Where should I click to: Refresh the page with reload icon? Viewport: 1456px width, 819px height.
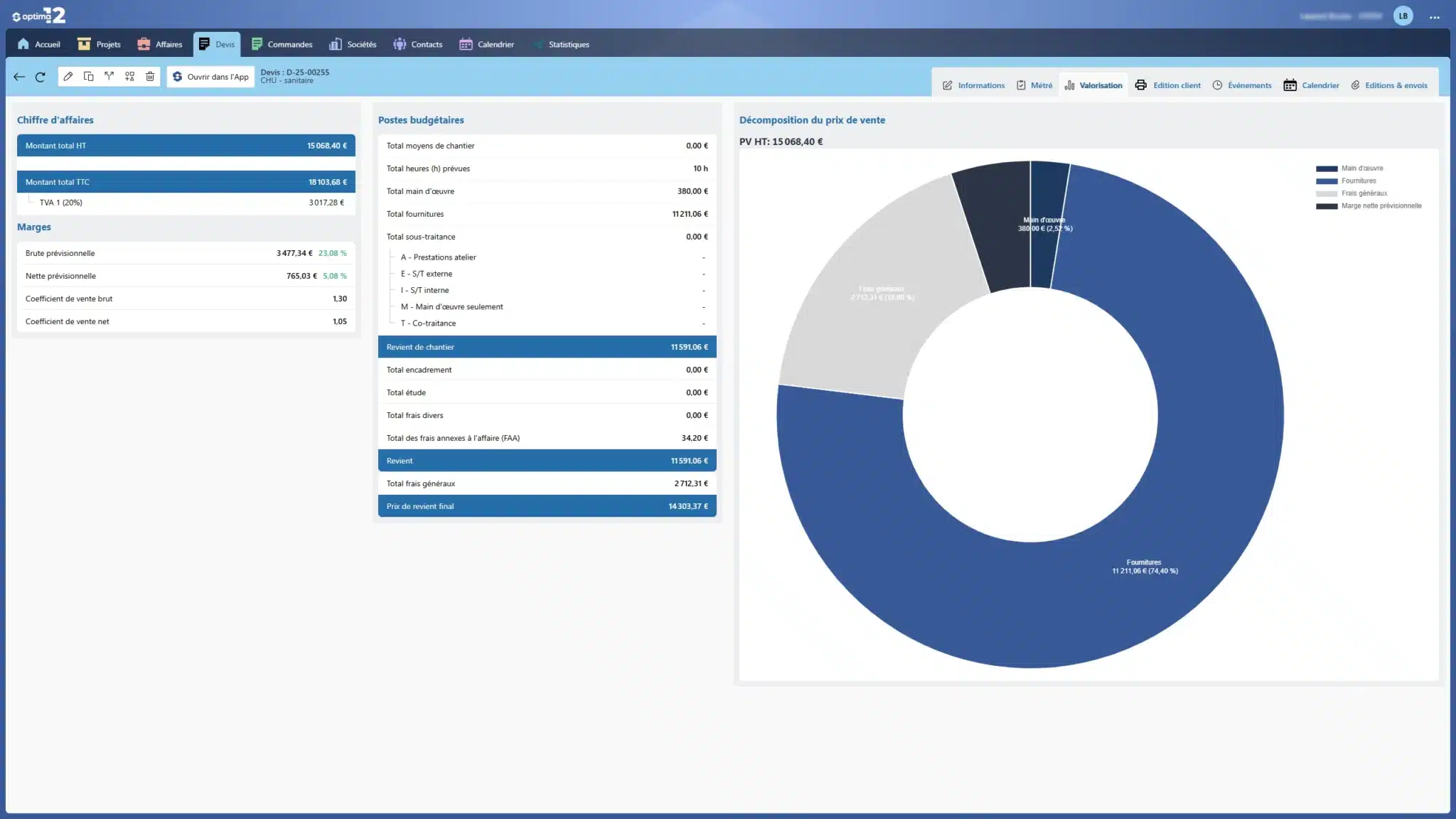[41, 77]
